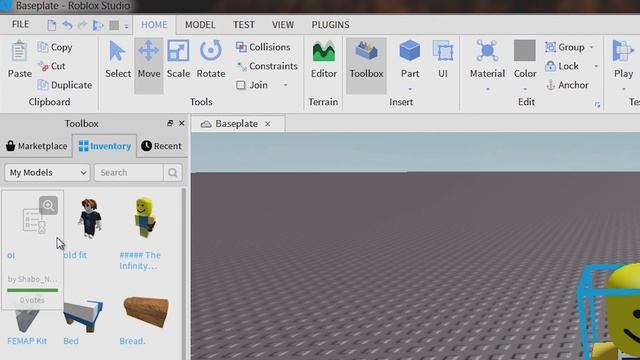Image resolution: width=640 pixels, height=360 pixels.
Task: Close the Toolbox panel
Action: point(182,123)
